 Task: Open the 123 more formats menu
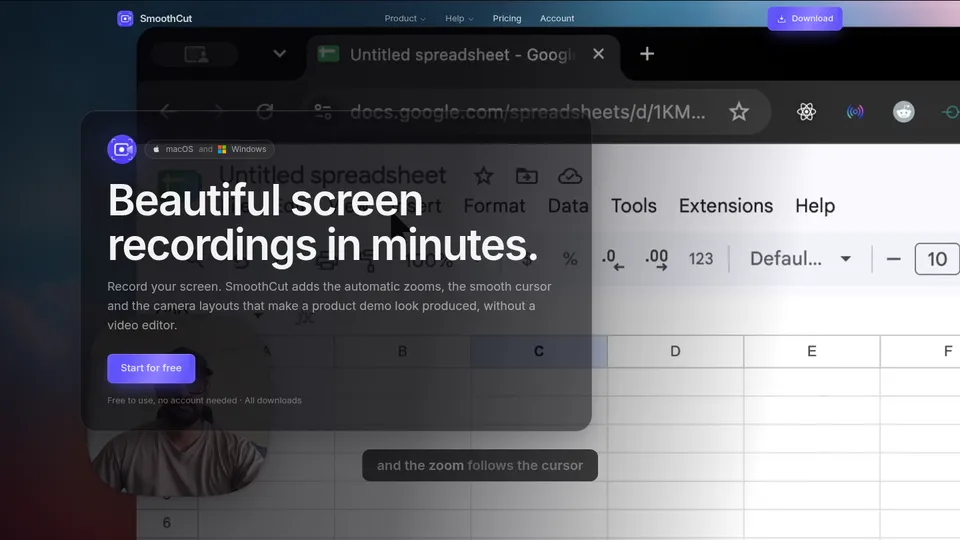[x=701, y=259]
